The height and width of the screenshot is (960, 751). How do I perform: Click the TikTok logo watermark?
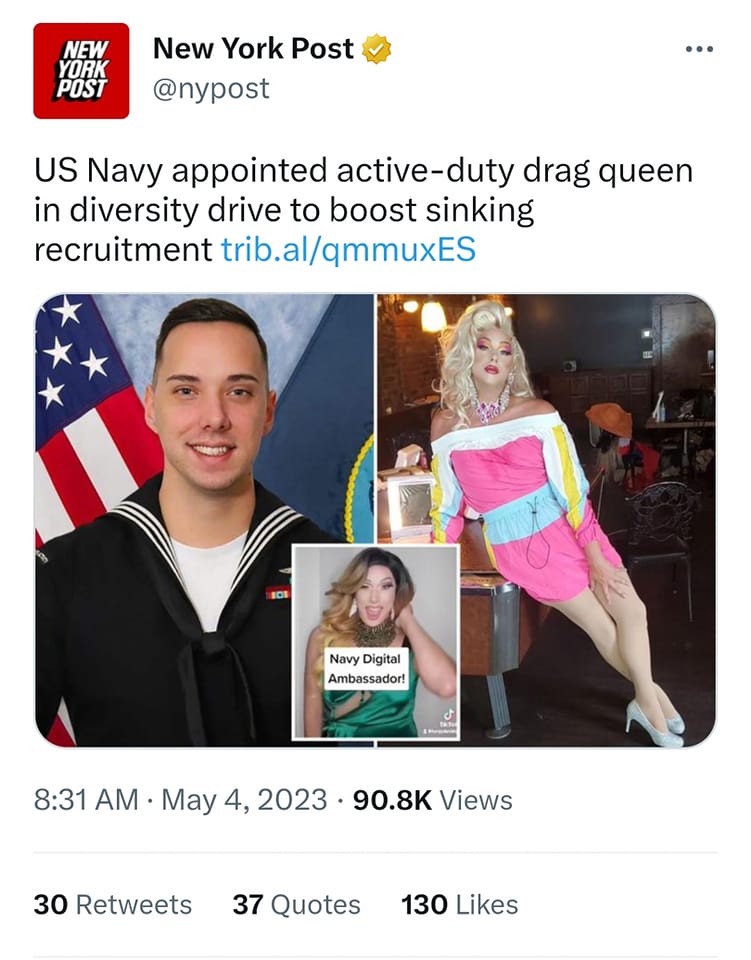click(x=449, y=714)
